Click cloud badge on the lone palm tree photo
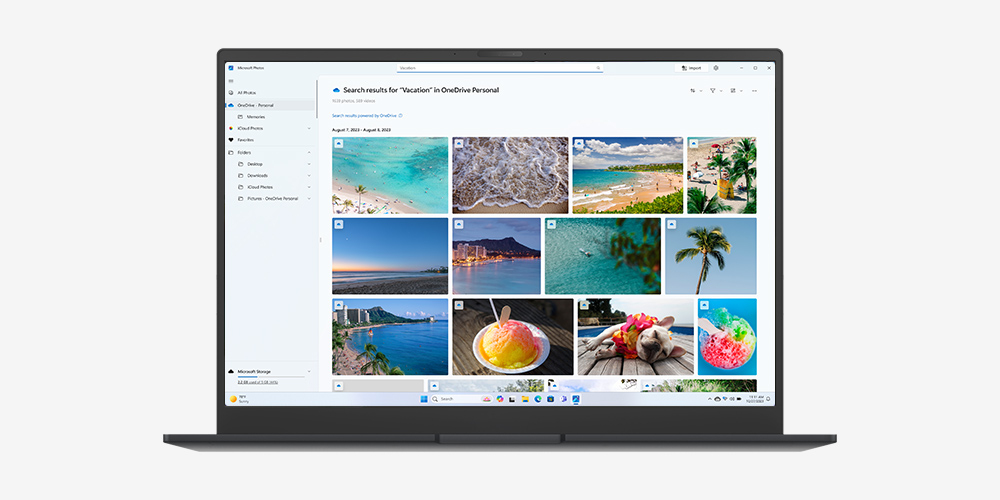The width and height of the screenshot is (1000, 500). click(672, 224)
